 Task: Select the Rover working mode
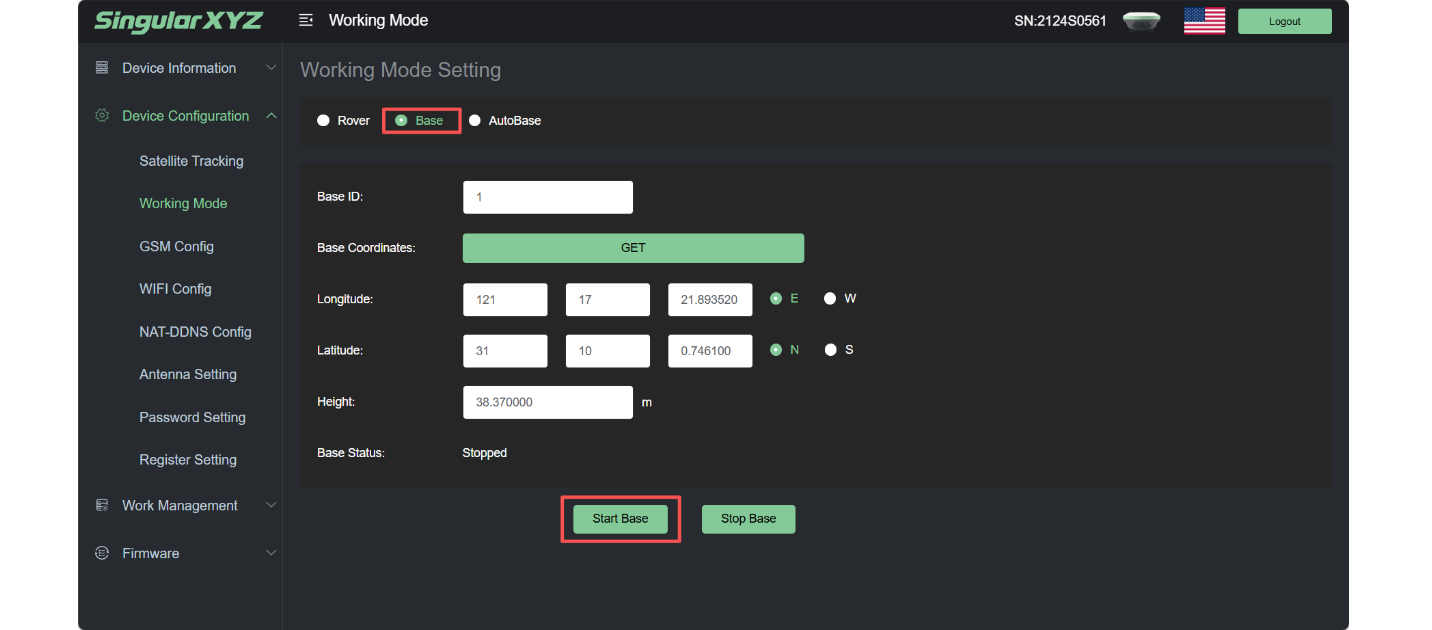pos(343,121)
